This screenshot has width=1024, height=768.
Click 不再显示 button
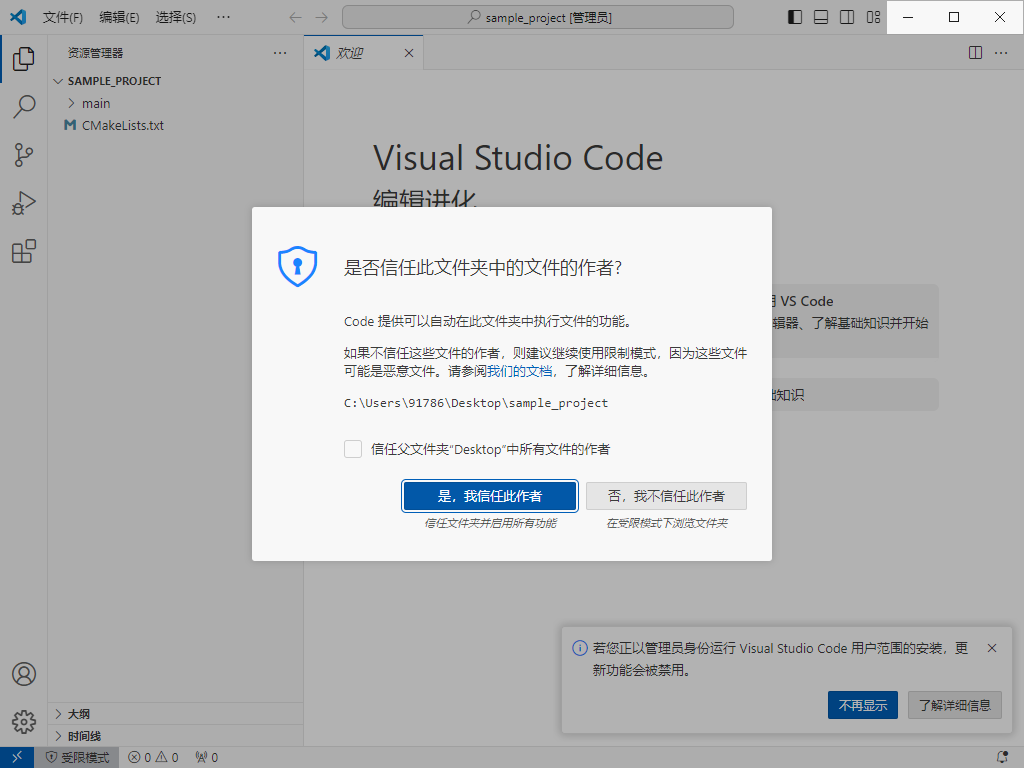pyautogui.click(x=863, y=705)
